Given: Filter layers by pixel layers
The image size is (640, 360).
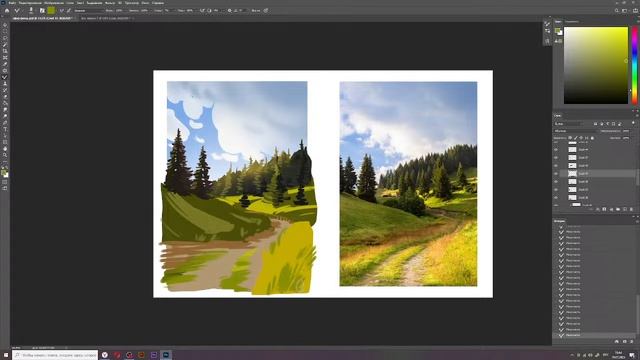Looking at the screenshot, I should pyautogui.click(x=595, y=124).
